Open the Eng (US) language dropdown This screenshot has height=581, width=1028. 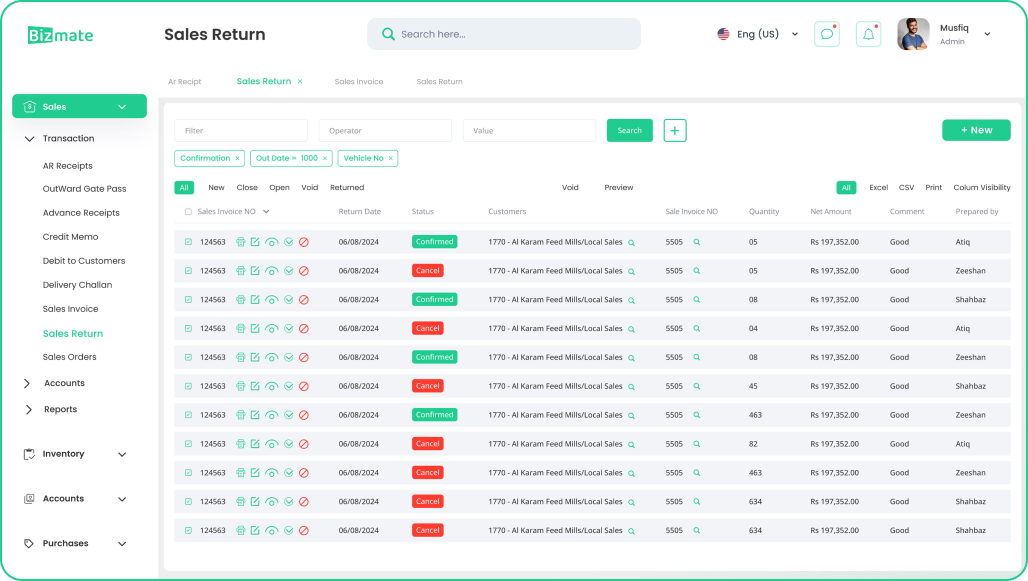click(758, 34)
